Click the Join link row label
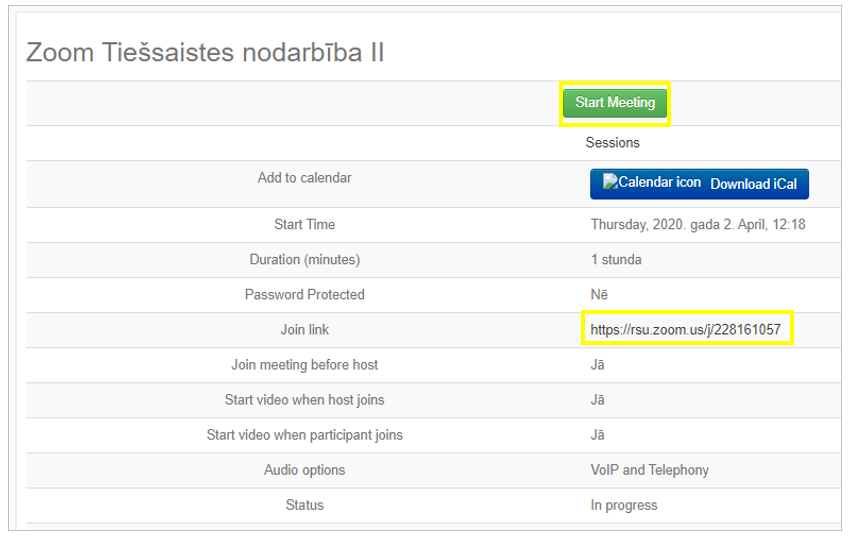851x537 pixels. pyautogui.click(x=304, y=330)
